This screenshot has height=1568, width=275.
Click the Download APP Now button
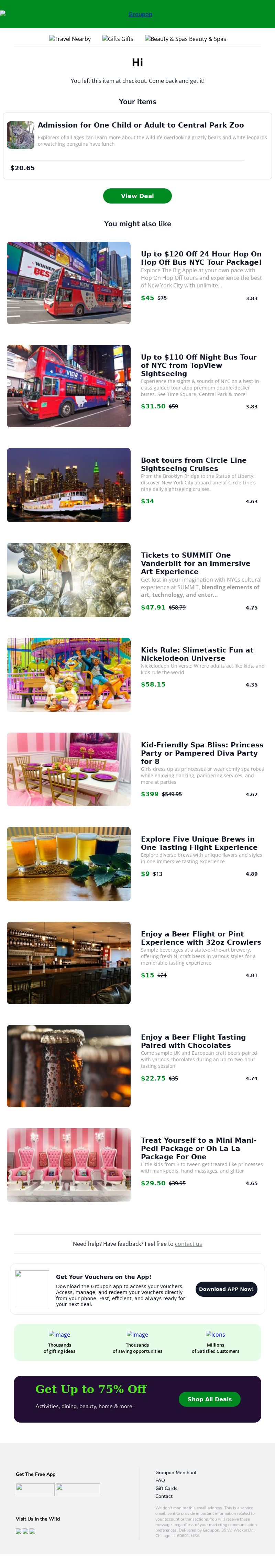[226, 1289]
